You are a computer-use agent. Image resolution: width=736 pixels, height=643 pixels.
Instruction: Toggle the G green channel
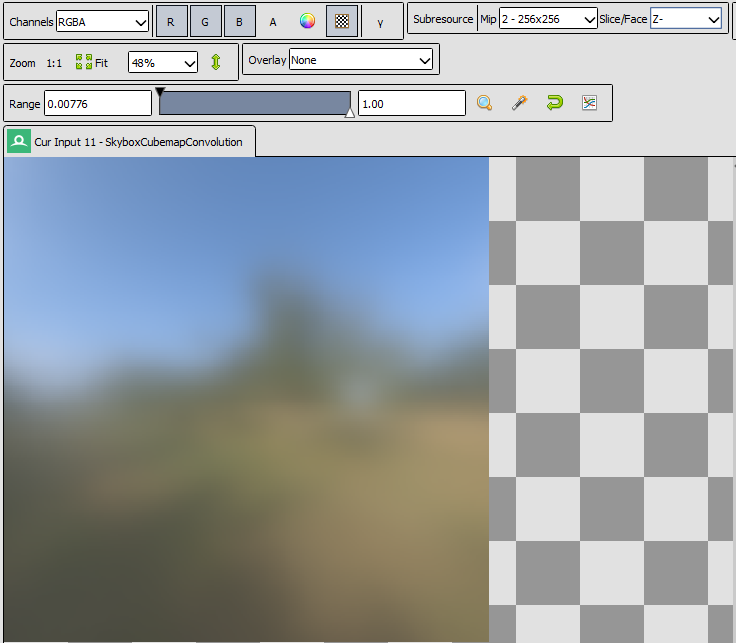point(205,21)
